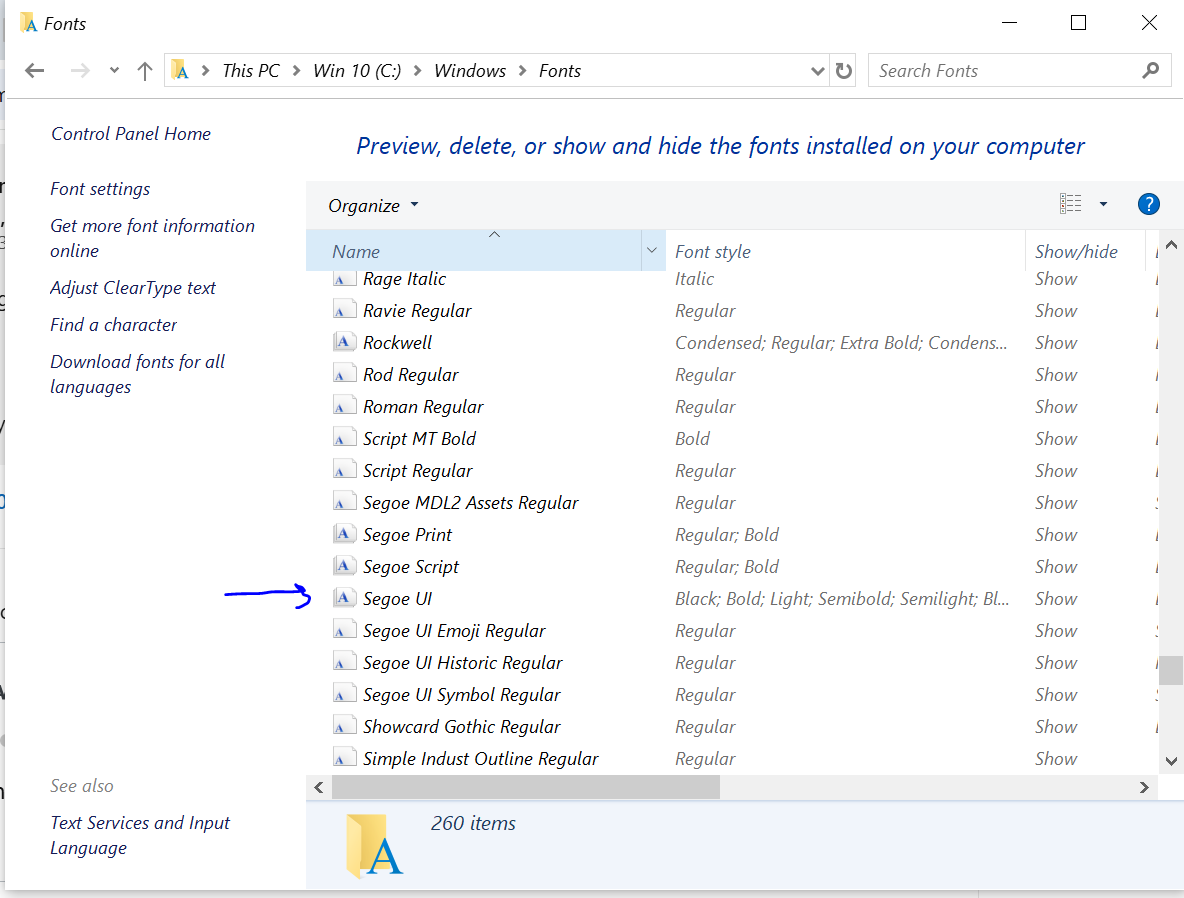Viewport: 1184px width, 898px height.
Task: Select the Segoe UI Historic Regular icon
Action: point(344,662)
